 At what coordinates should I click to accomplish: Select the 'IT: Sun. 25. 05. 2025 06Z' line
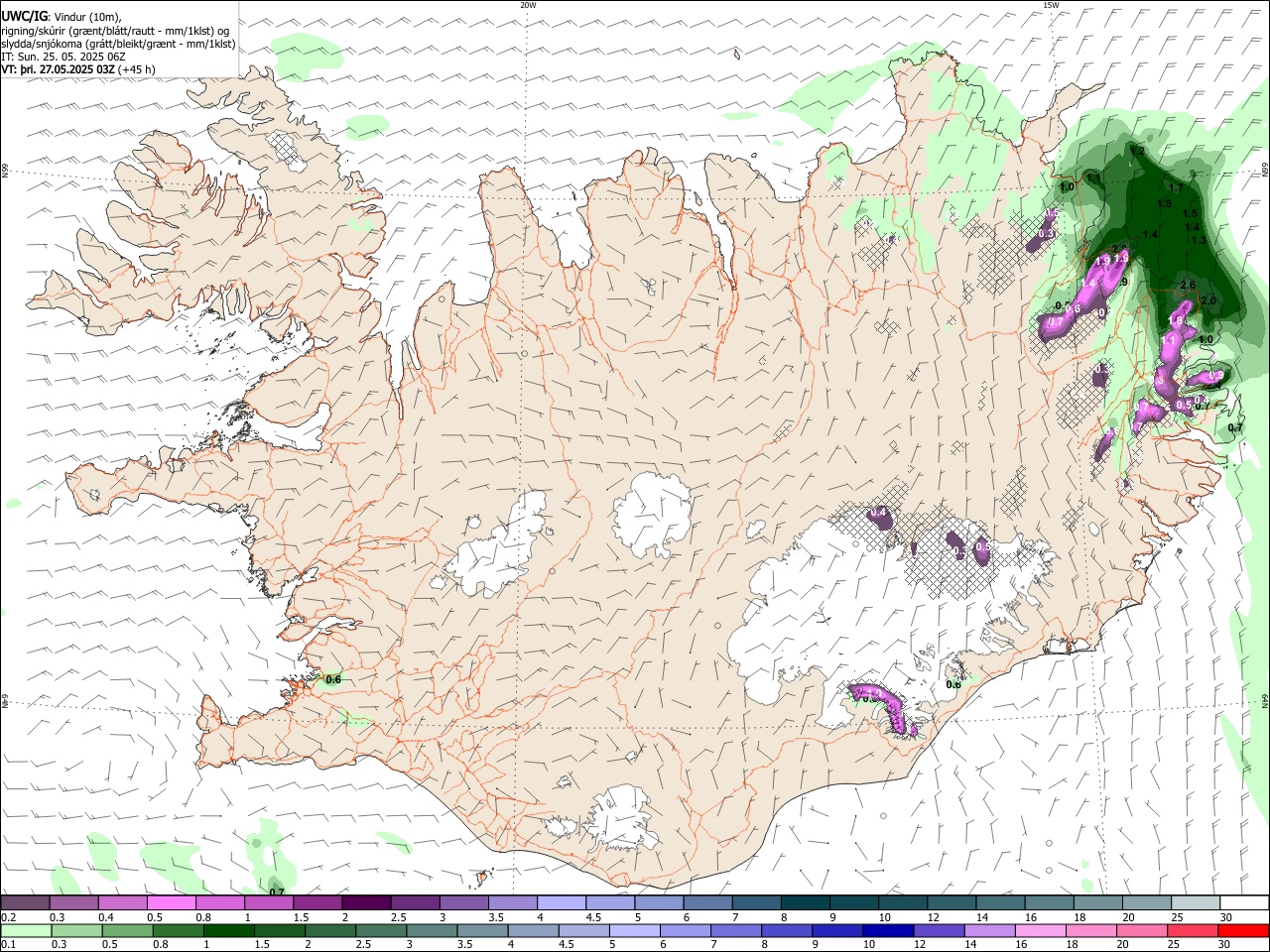coord(62,57)
